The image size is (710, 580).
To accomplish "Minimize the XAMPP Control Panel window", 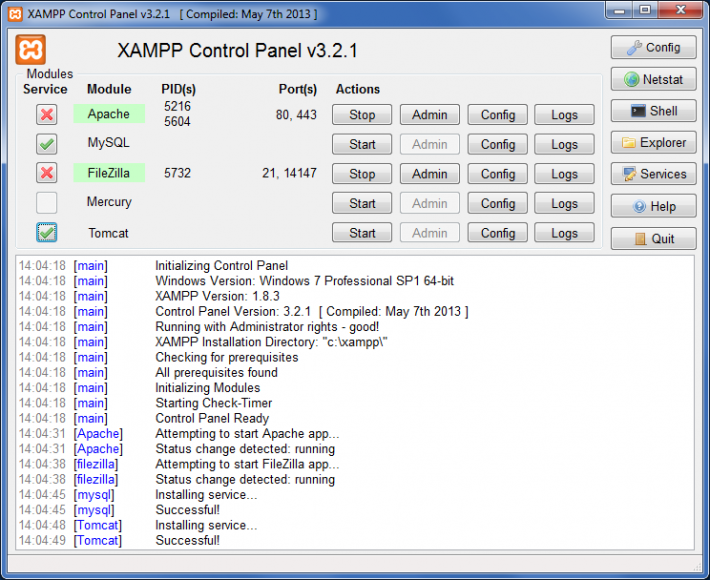I will click(x=619, y=10).
